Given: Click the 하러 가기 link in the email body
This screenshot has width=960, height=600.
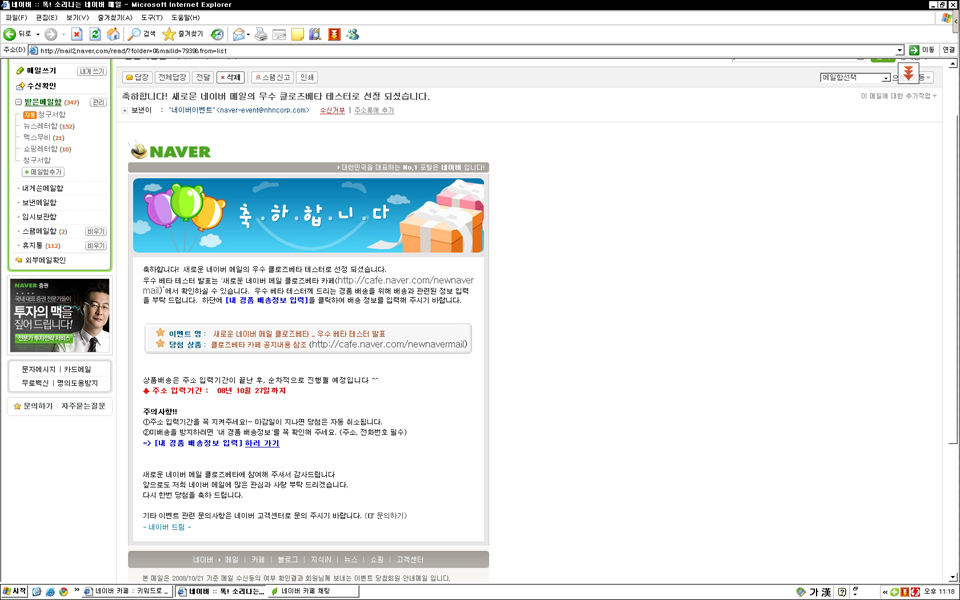Looking at the screenshot, I should (x=262, y=443).
